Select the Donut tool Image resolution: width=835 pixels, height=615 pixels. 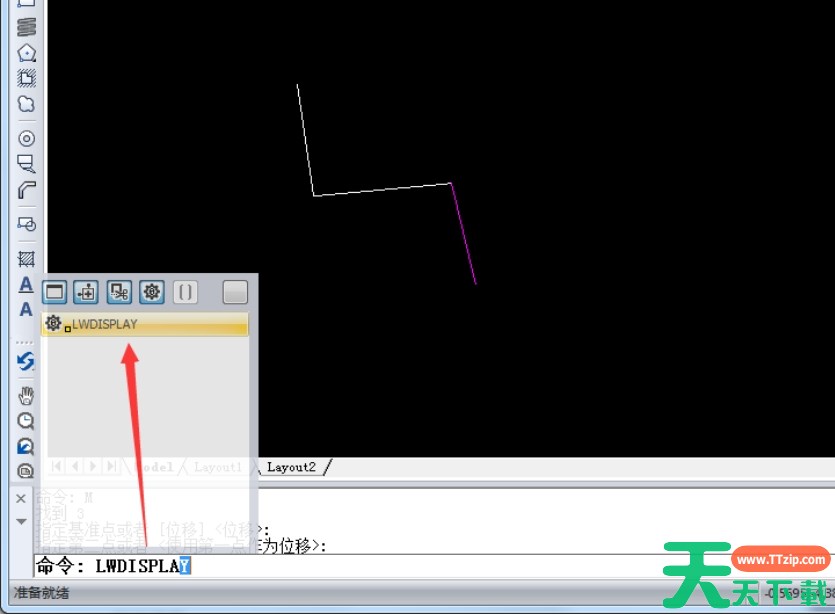tap(27, 138)
